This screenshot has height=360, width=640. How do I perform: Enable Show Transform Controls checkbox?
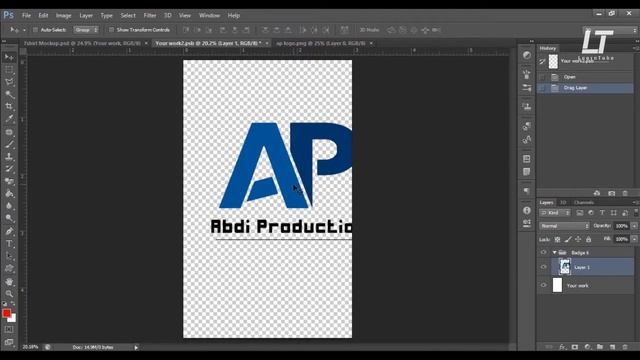pyautogui.click(x=111, y=30)
